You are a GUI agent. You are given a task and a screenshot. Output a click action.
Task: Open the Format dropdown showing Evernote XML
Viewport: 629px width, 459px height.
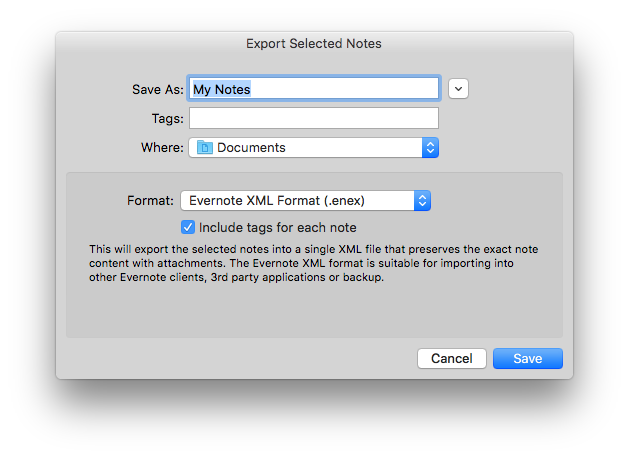[306, 201]
